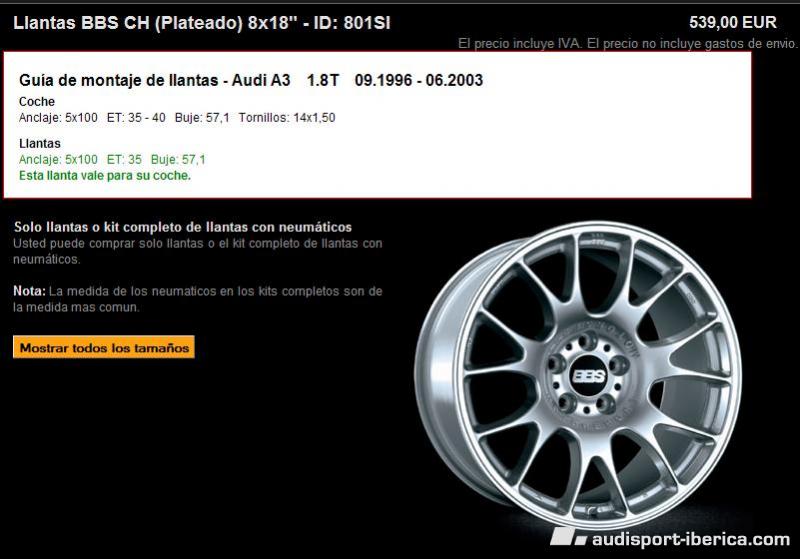This screenshot has width=800, height=559.
Task: Click the Guía de montaje de llantas heading
Action: tap(119, 80)
